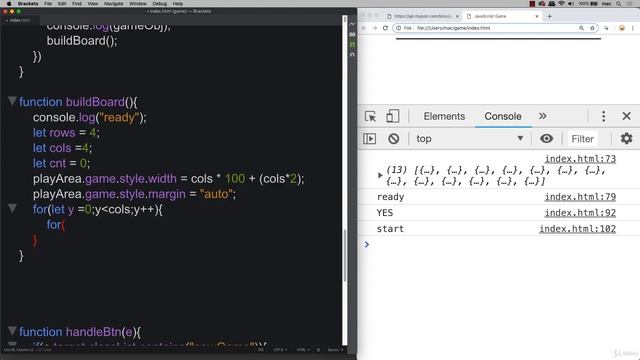Open source link index.html:92
Image resolution: width=640 pixels, height=360 pixels.
580,213
